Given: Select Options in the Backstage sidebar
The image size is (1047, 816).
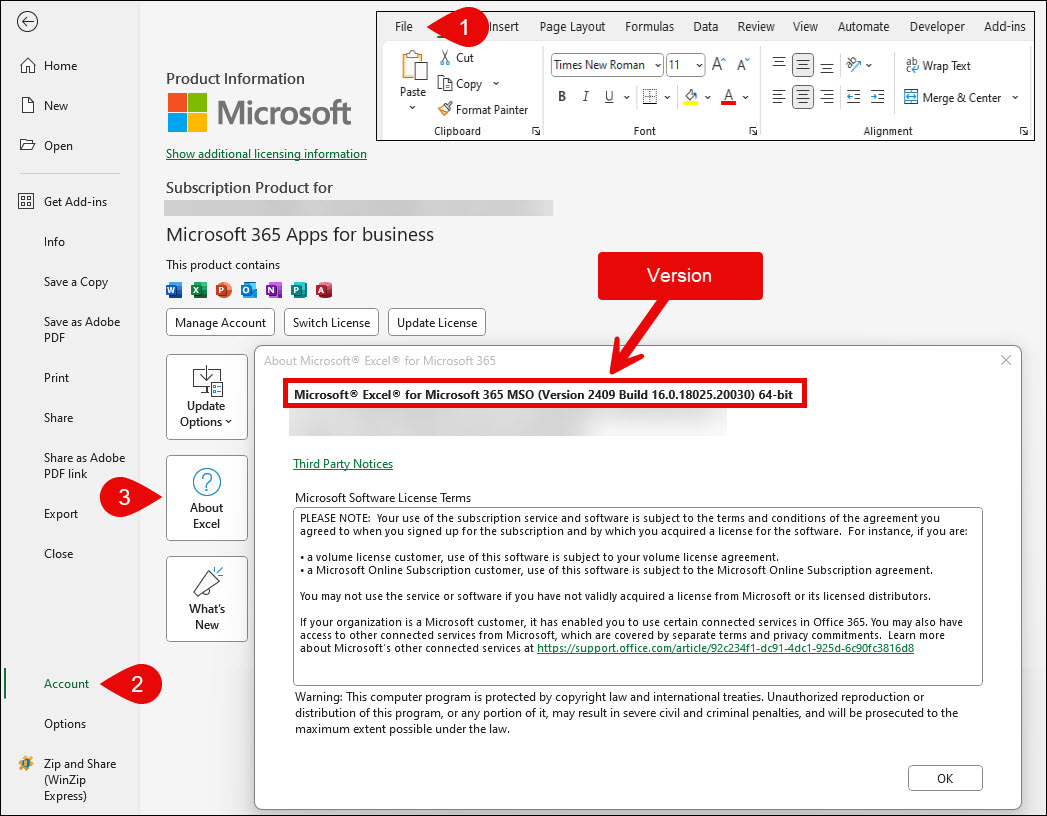Looking at the screenshot, I should point(65,724).
